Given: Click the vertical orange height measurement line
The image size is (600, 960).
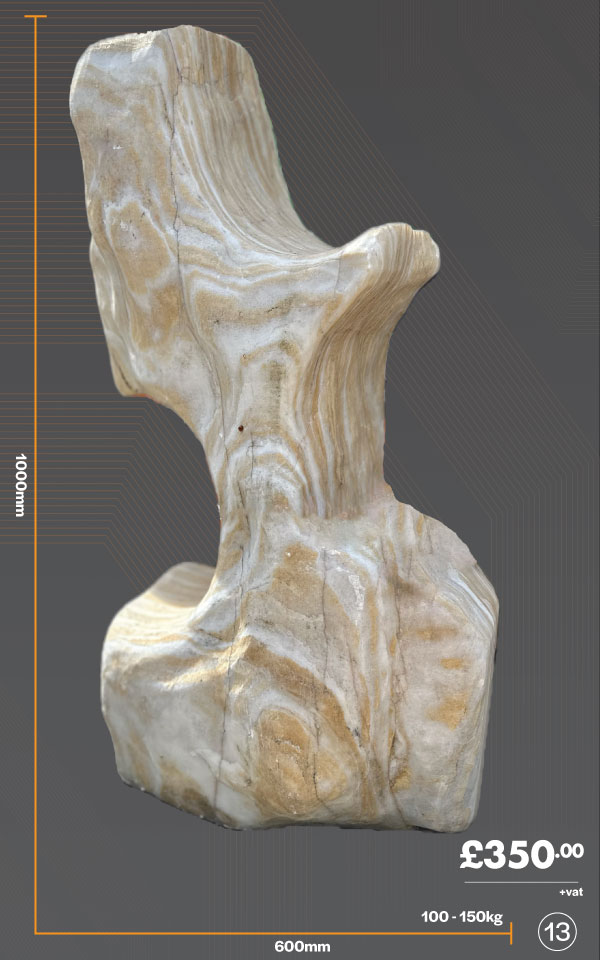Looking at the screenshot, I should coord(37,500).
